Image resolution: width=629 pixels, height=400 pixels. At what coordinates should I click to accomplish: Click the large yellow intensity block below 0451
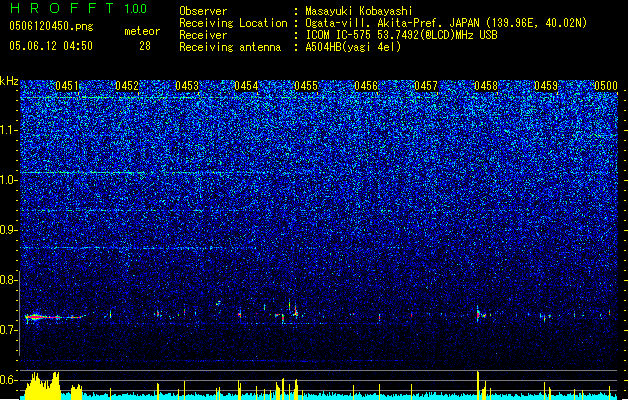click(x=43, y=386)
